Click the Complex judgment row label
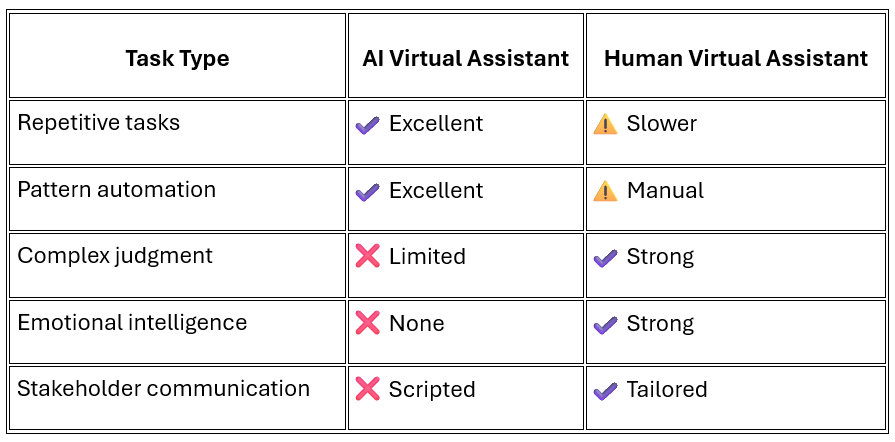This screenshot has width=895, height=442. click(x=115, y=256)
